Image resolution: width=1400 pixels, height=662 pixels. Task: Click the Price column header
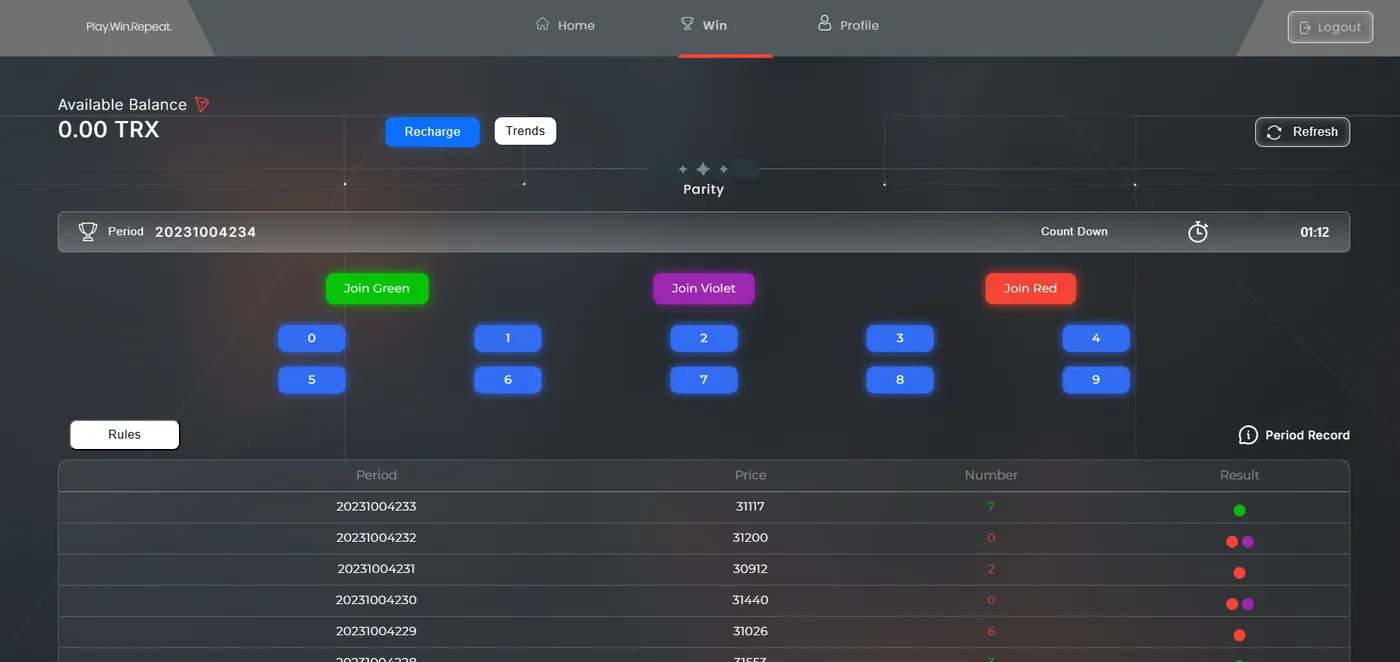[x=750, y=475]
